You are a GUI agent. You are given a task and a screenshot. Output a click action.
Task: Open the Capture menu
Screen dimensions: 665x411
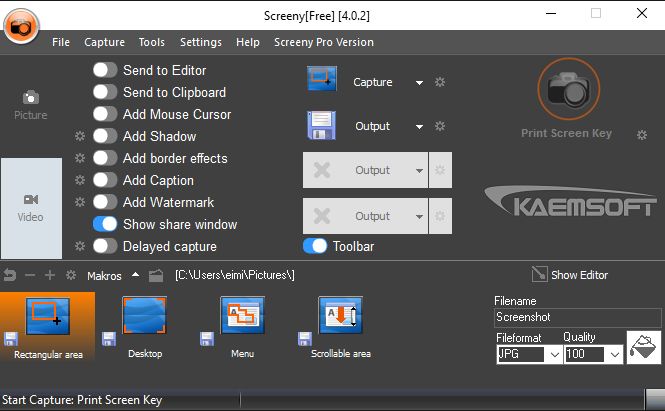104,42
